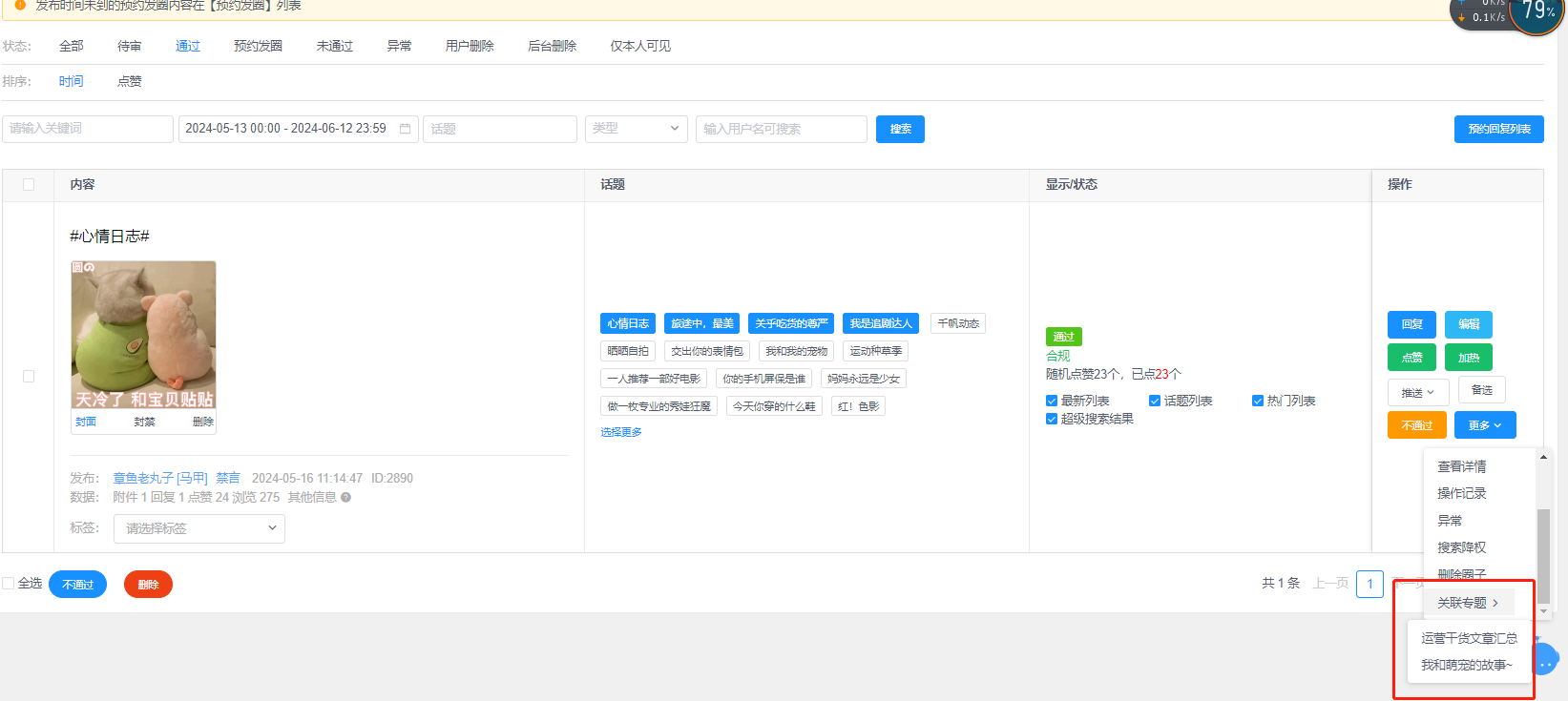This screenshot has height=701, width=1568.
Task: Open the 请选择标签 dropdown
Action: point(199,528)
